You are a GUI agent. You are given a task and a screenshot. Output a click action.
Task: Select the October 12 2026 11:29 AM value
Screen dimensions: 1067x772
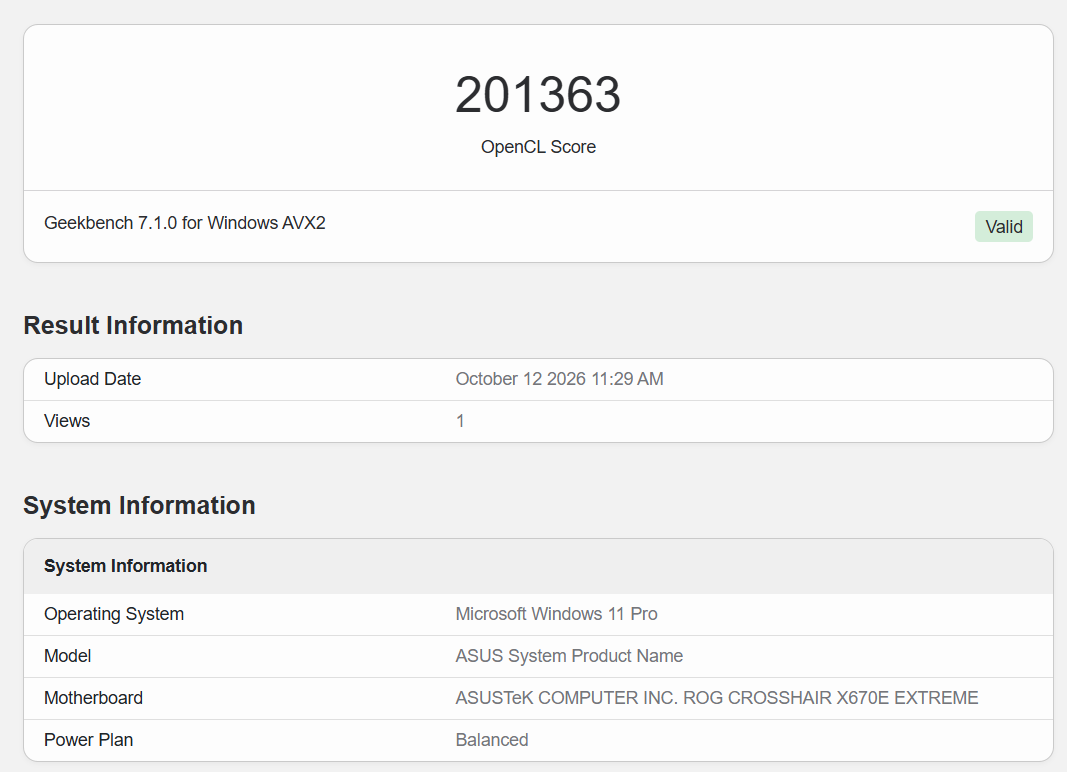(559, 379)
